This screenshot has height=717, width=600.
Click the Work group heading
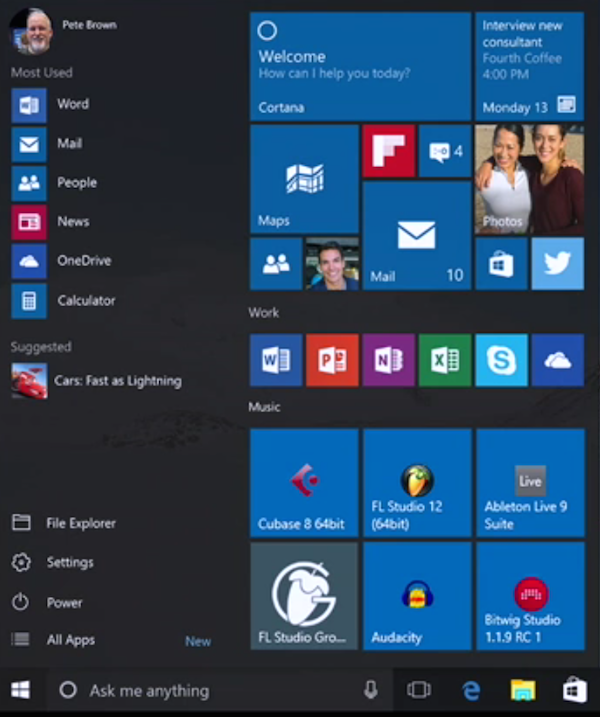[263, 313]
